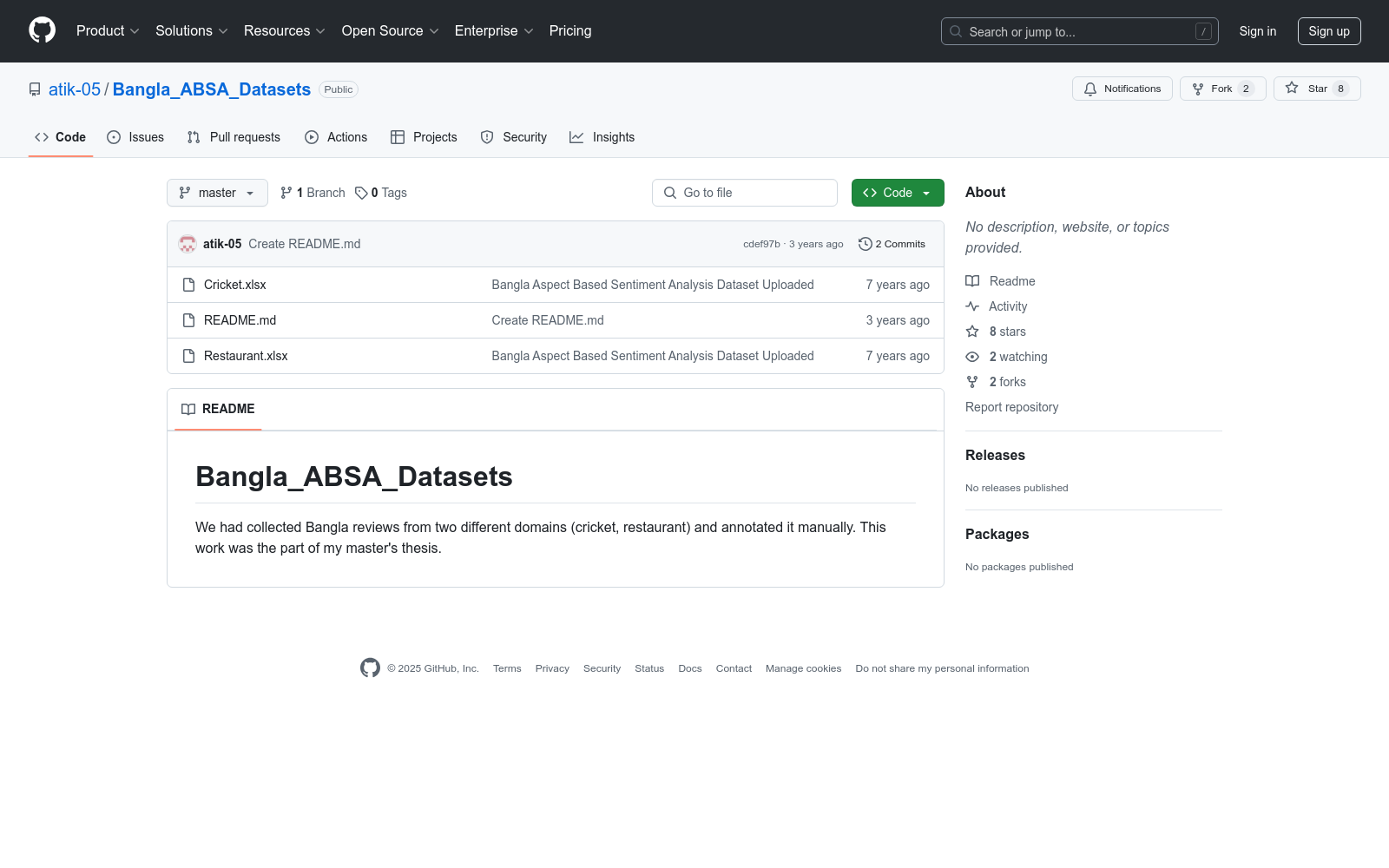Screen dimensions: 1389x868
Task: View the Insights tab
Action: [x=602, y=137]
